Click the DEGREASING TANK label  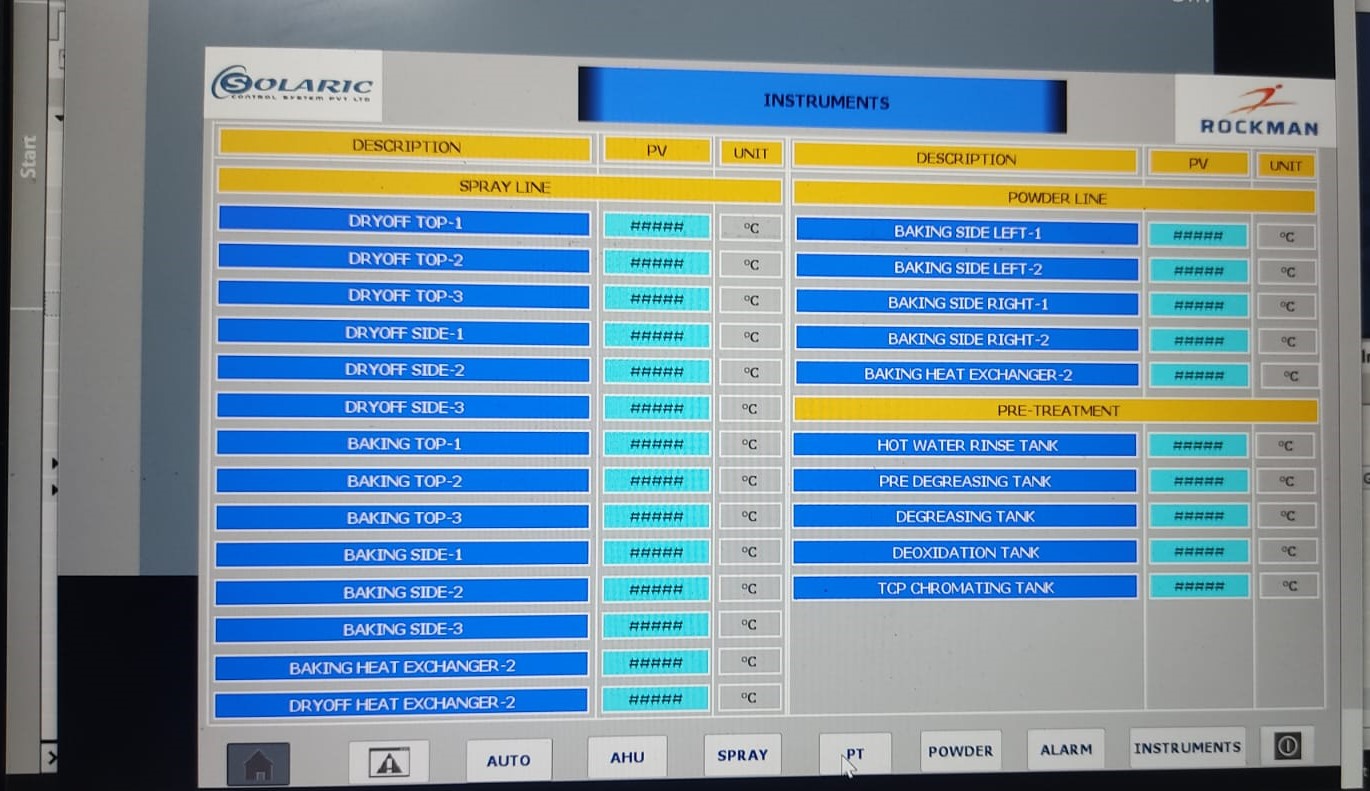tap(966, 516)
